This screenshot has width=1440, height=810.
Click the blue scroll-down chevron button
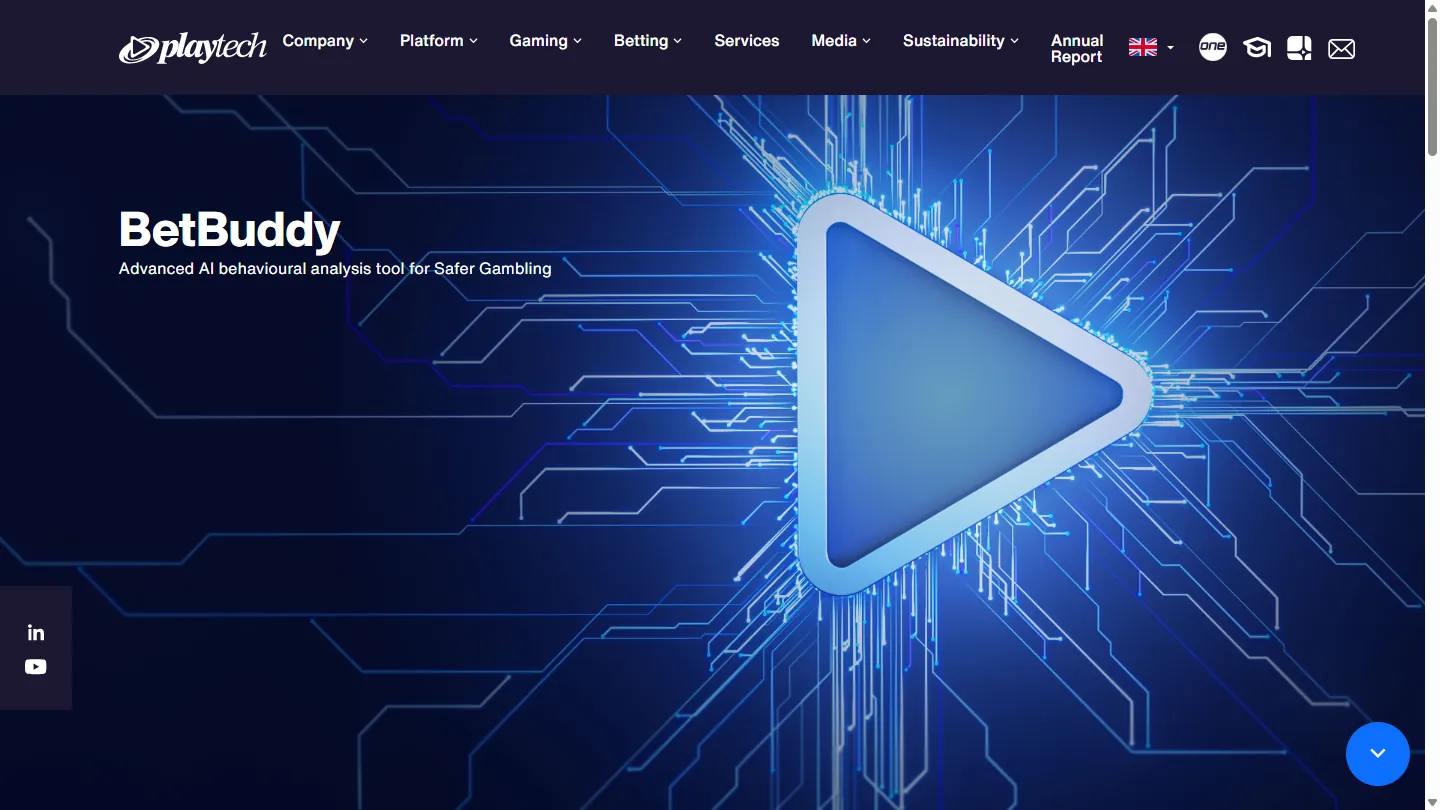coord(1378,754)
